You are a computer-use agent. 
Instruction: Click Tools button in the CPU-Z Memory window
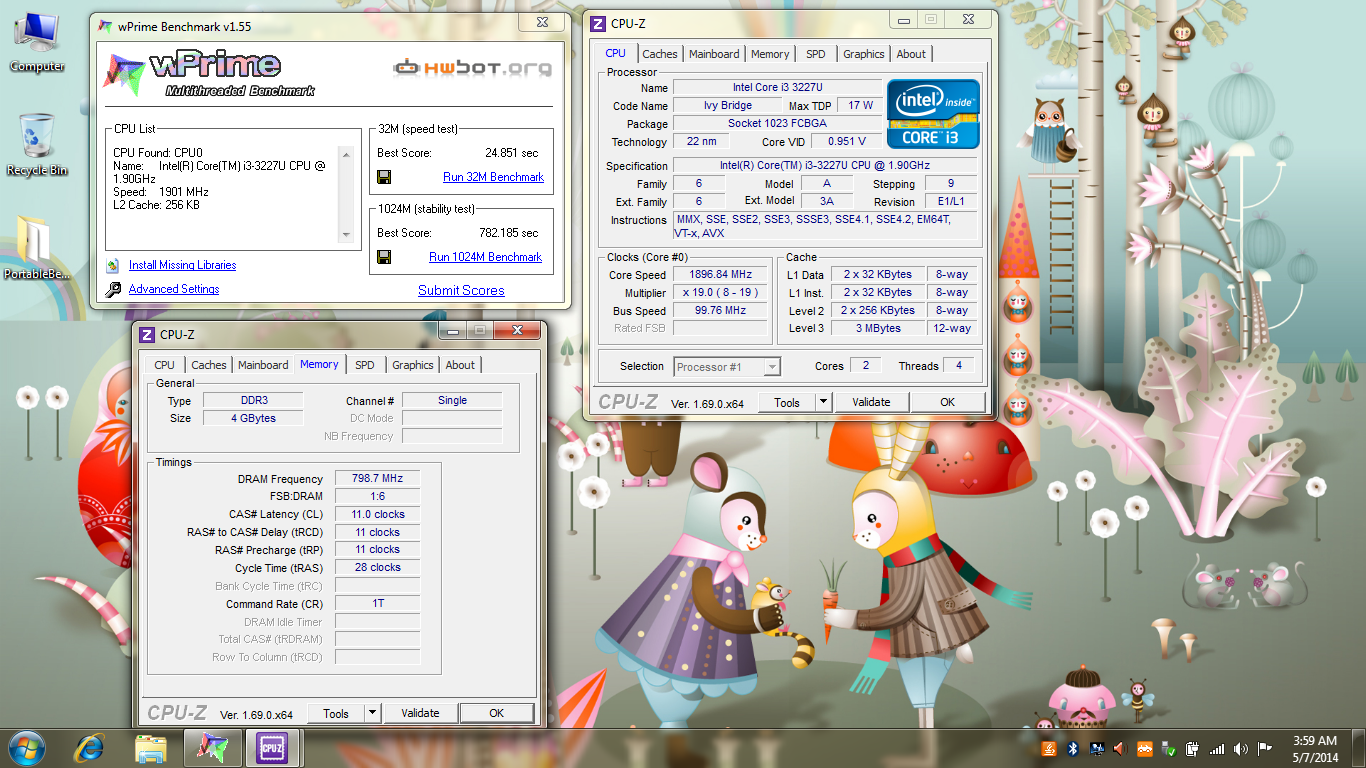[336, 713]
